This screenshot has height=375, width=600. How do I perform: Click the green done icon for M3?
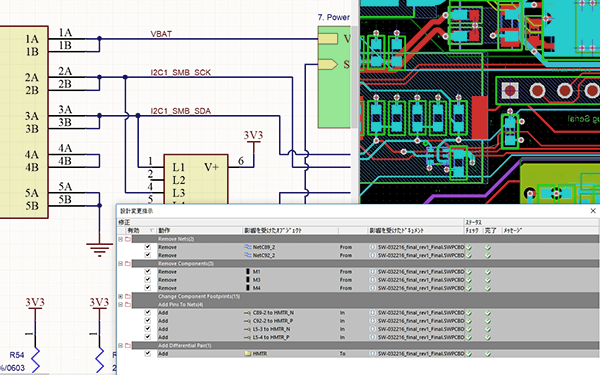tap(488, 280)
